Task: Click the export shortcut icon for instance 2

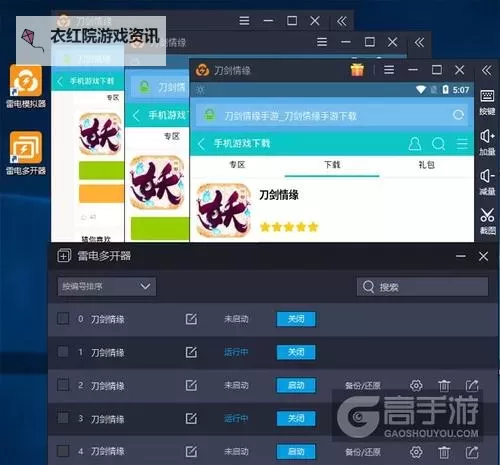Action: click(472, 386)
